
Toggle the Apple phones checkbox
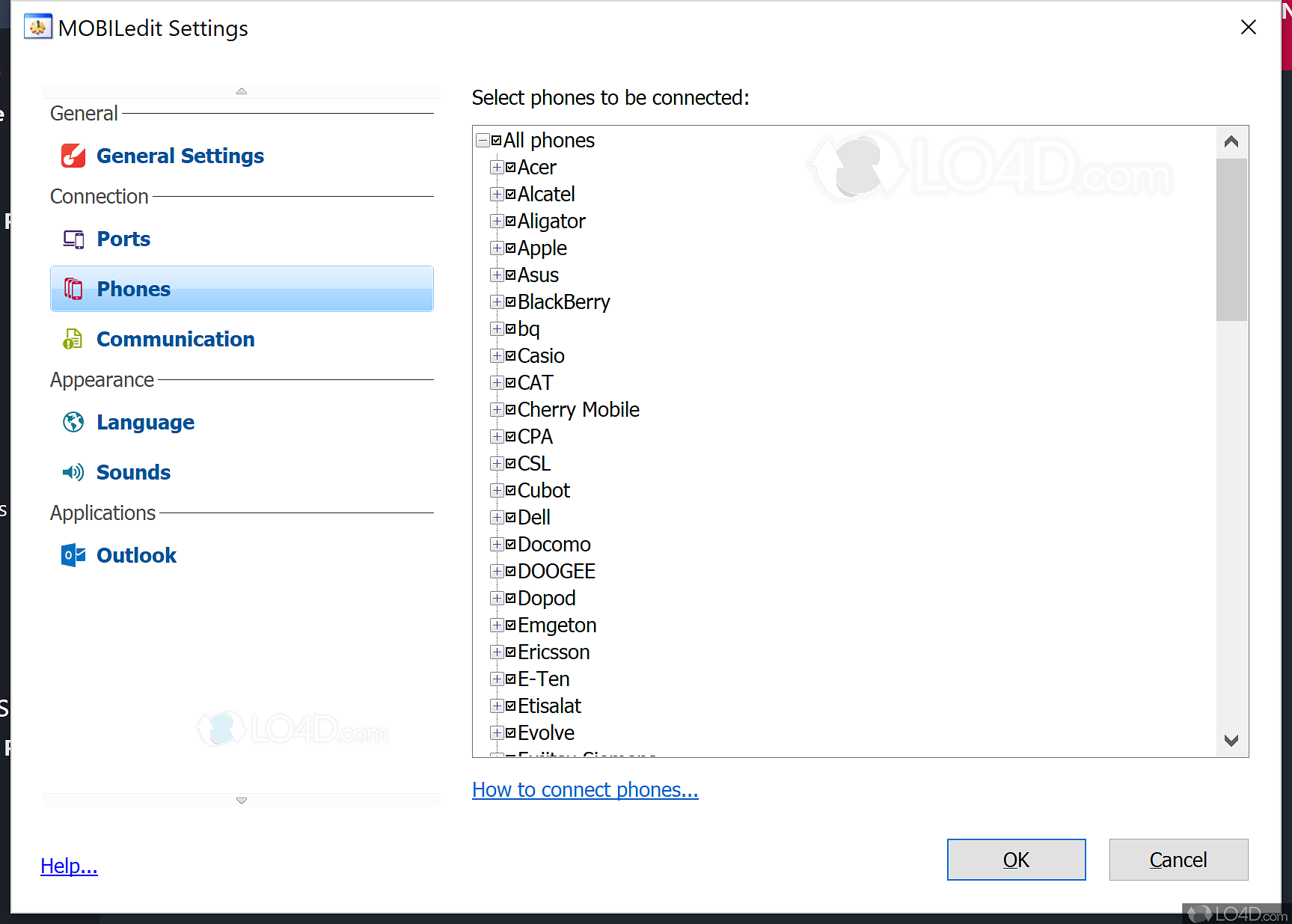(511, 248)
